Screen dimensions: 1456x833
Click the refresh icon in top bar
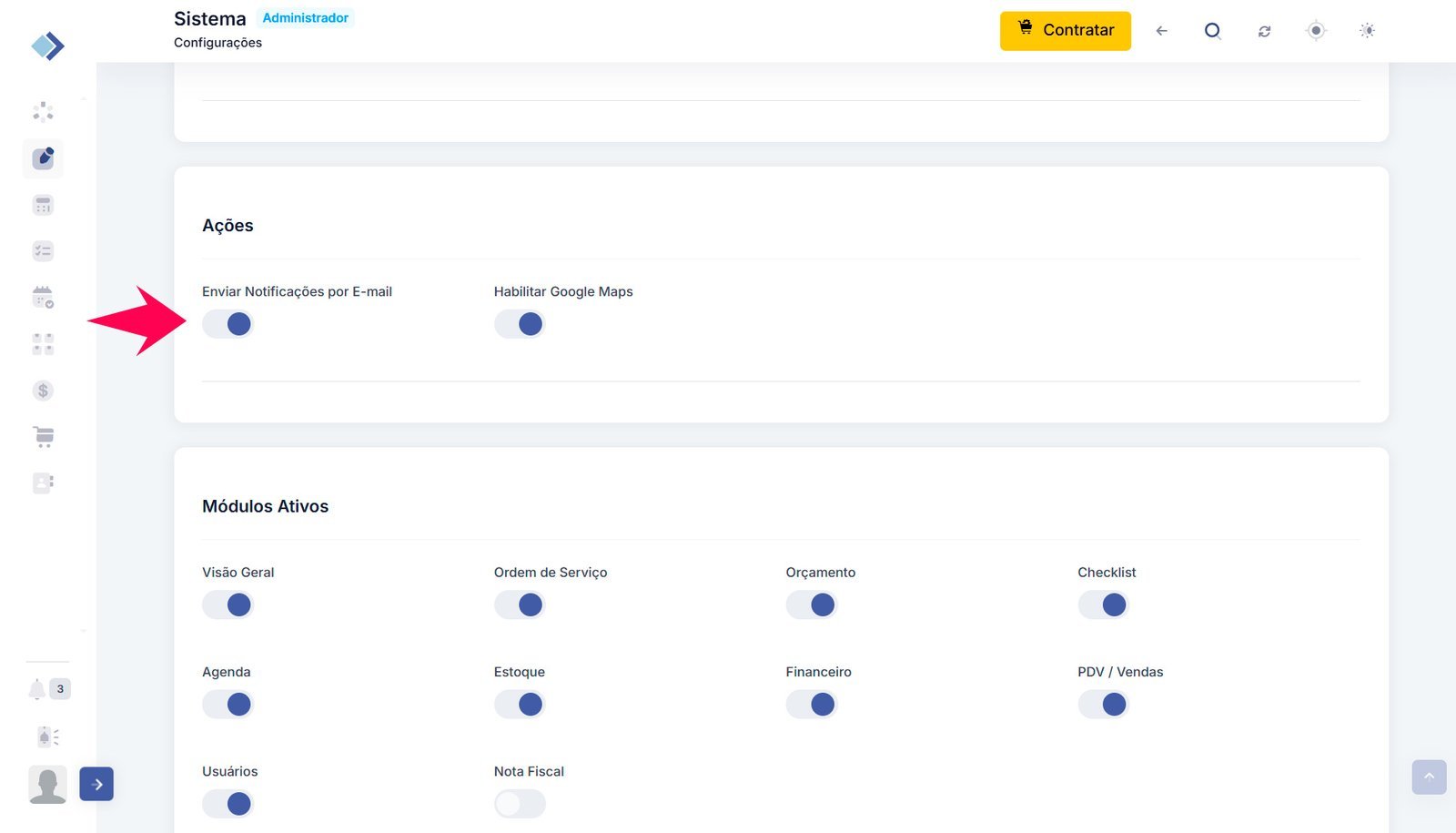(x=1264, y=31)
